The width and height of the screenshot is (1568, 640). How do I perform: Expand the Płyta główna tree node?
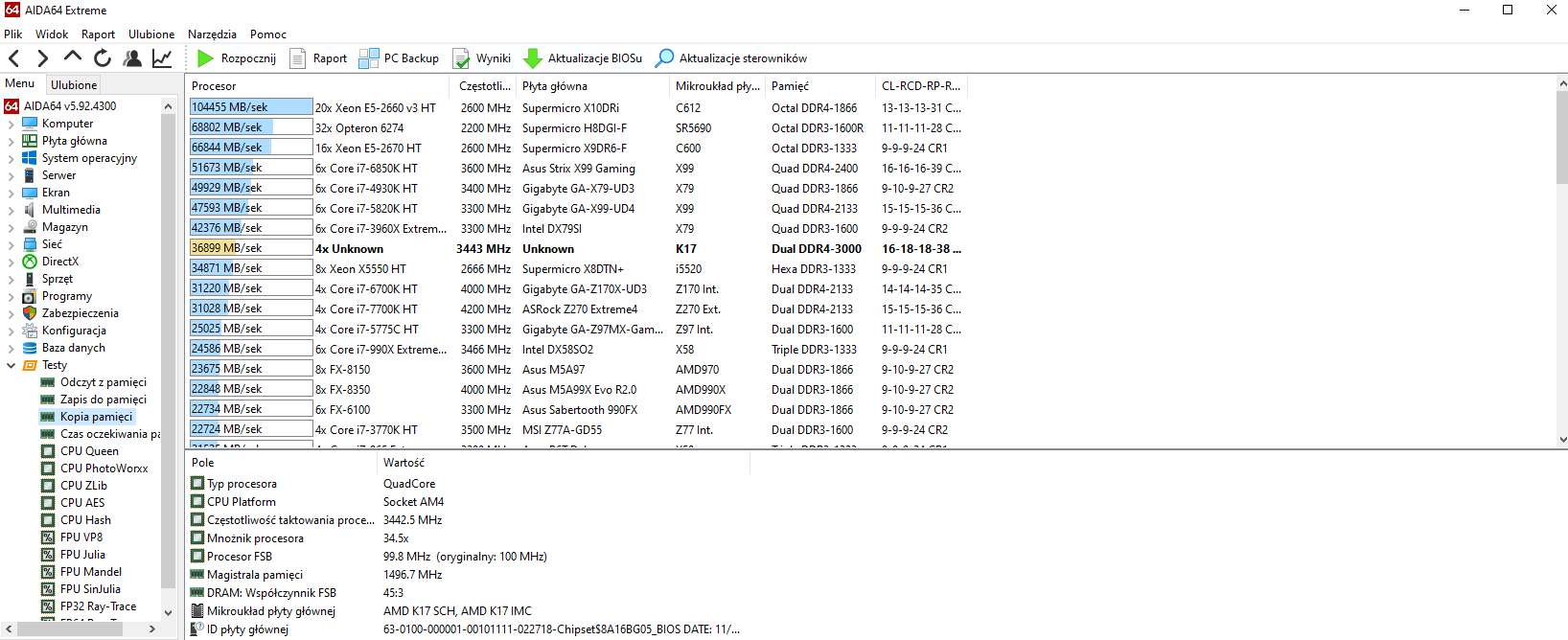12,141
